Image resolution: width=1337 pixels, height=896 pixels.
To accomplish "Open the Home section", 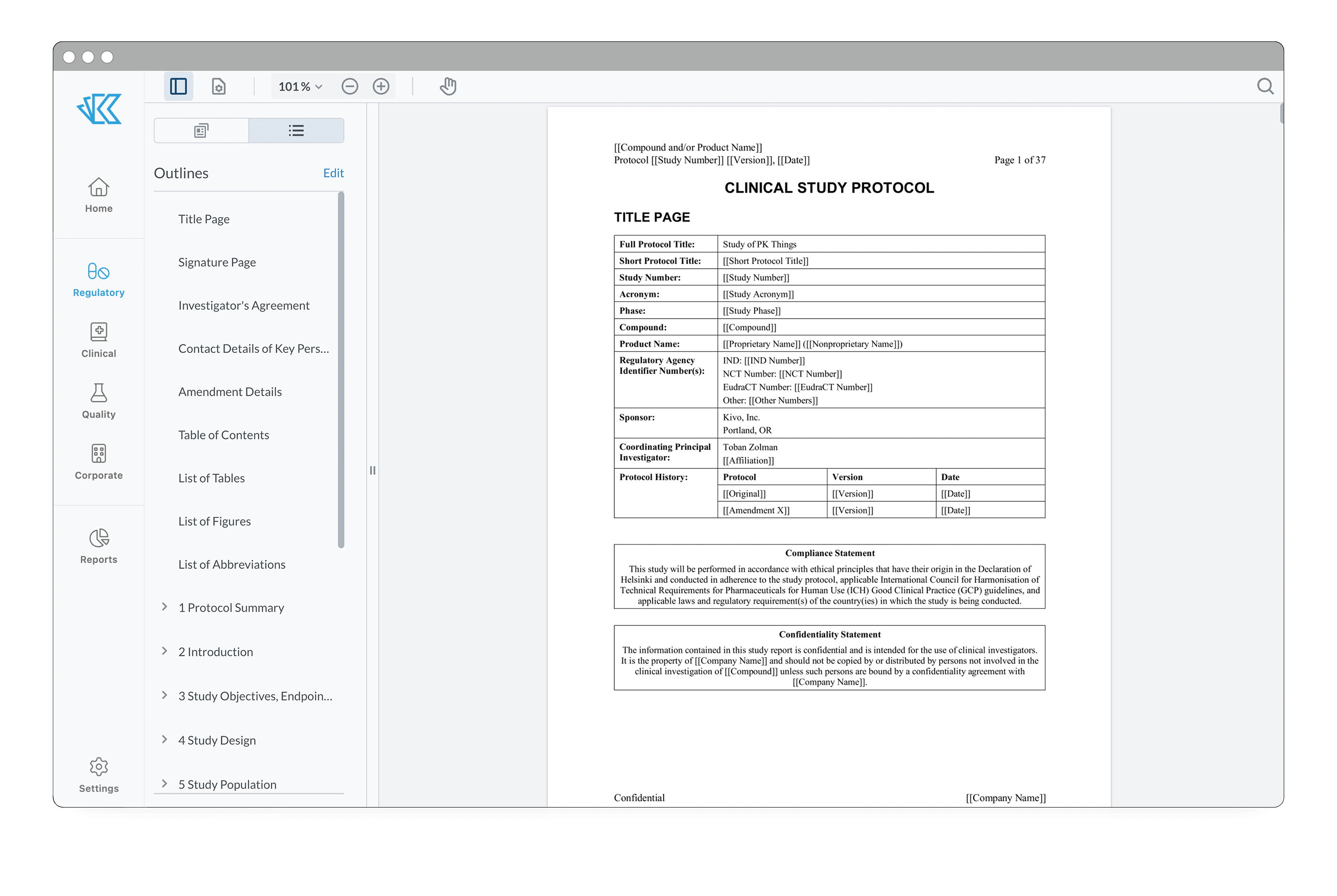I will 98,195.
